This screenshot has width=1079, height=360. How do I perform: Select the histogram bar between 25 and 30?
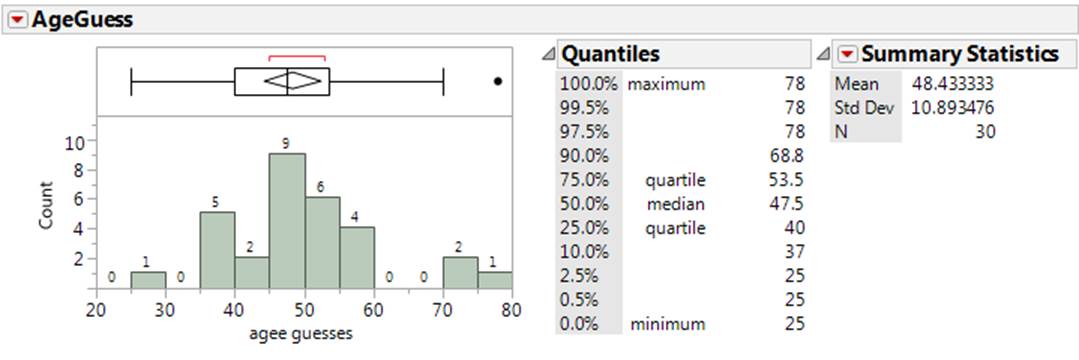148,279
